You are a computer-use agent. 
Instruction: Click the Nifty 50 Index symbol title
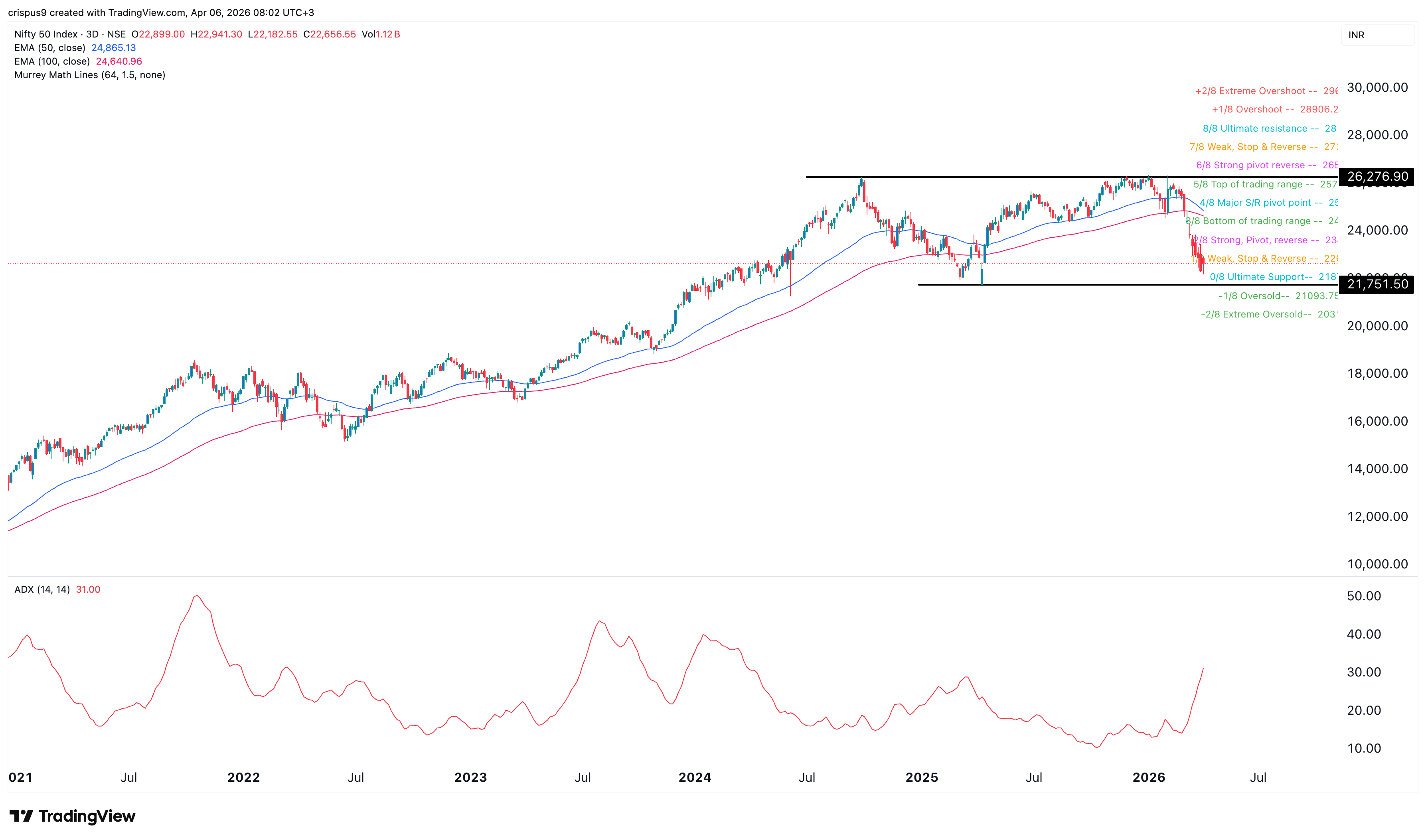click(45, 34)
